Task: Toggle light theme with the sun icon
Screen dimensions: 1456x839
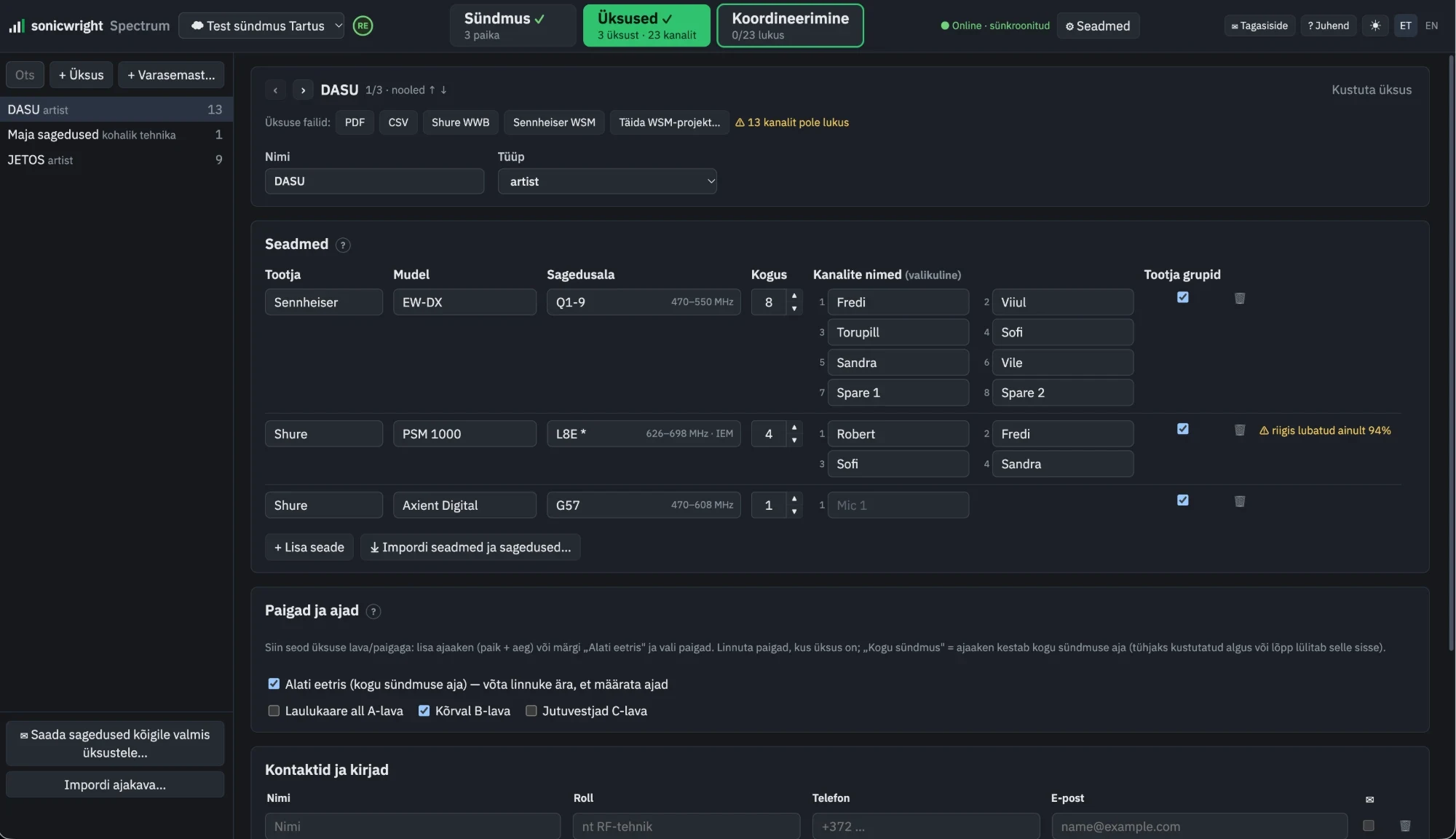Action: coord(1374,25)
